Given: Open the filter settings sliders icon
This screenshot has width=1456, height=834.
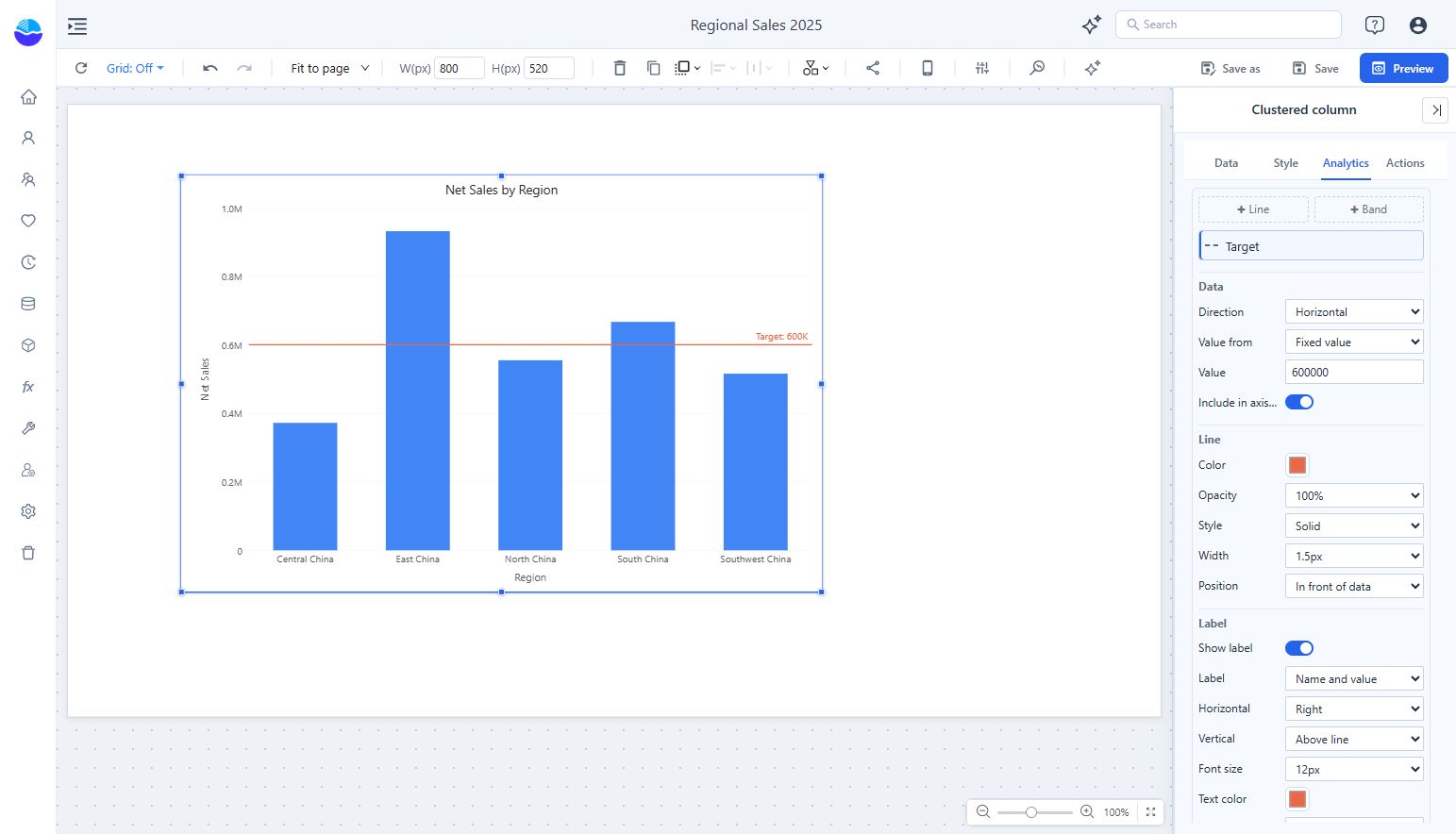Looking at the screenshot, I should (x=982, y=68).
